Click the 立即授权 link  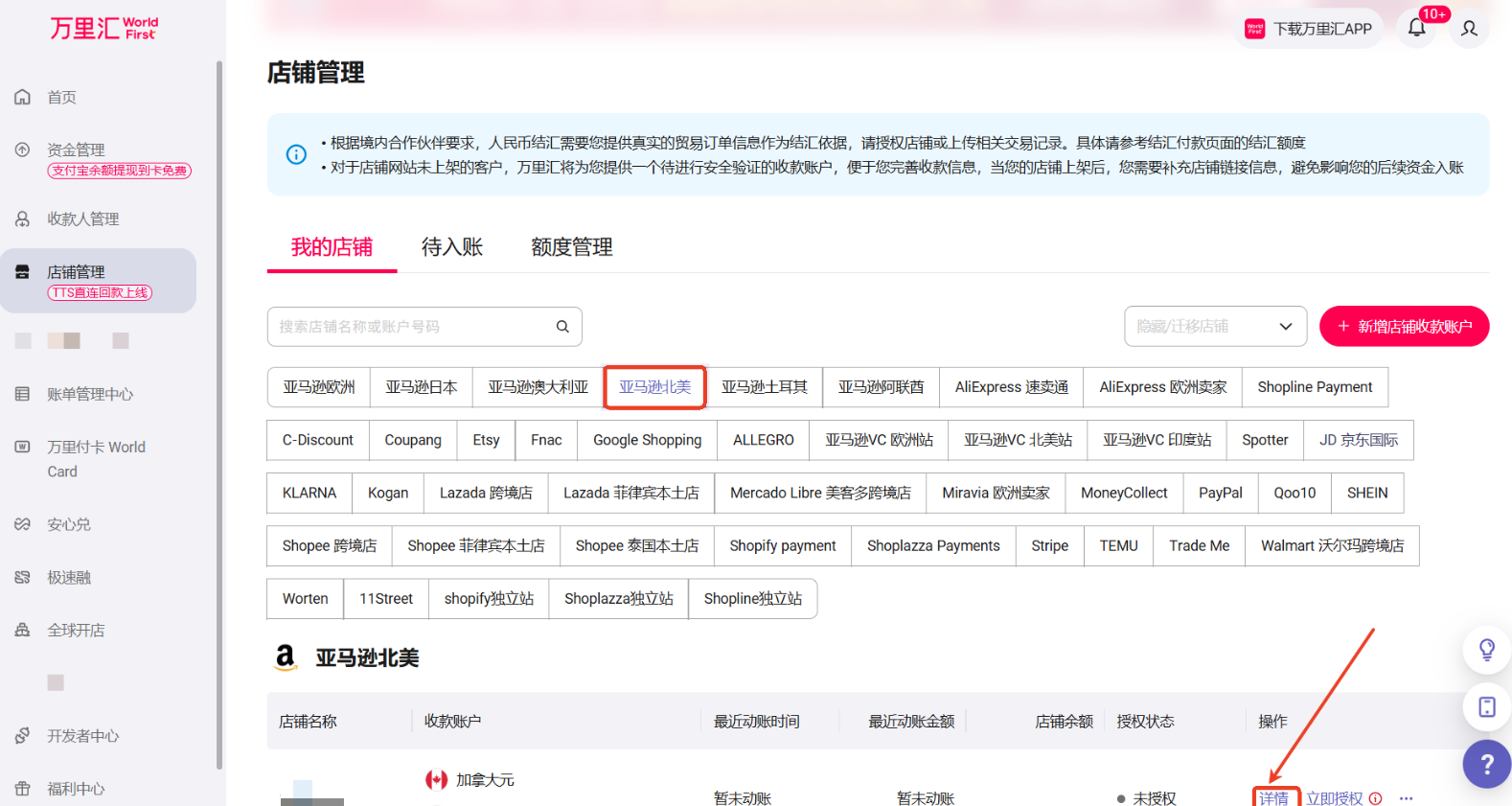point(1334,798)
